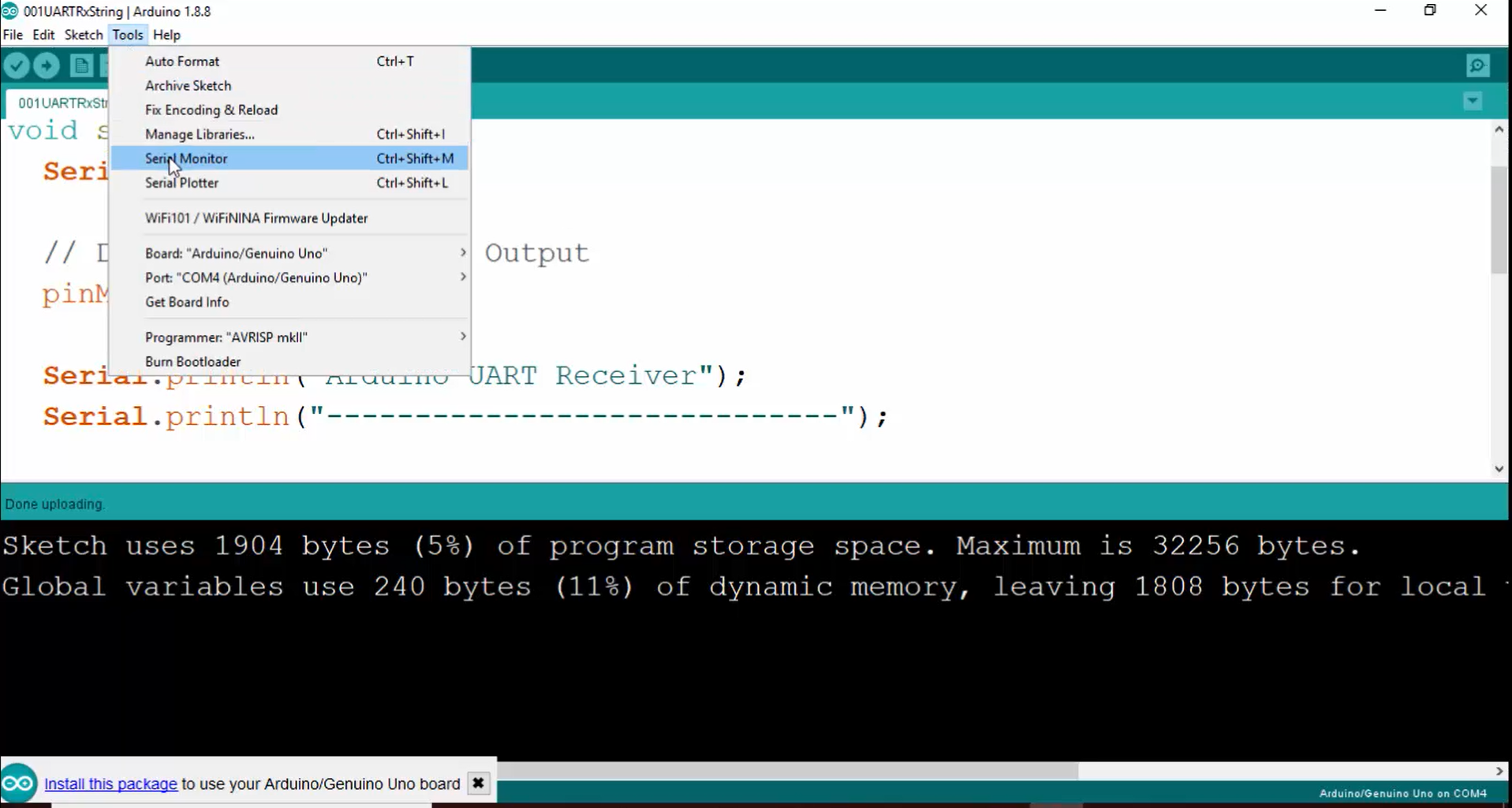This screenshot has height=808, width=1512.
Task: Choose Burn Bootloader entry
Action: pos(289,362)
